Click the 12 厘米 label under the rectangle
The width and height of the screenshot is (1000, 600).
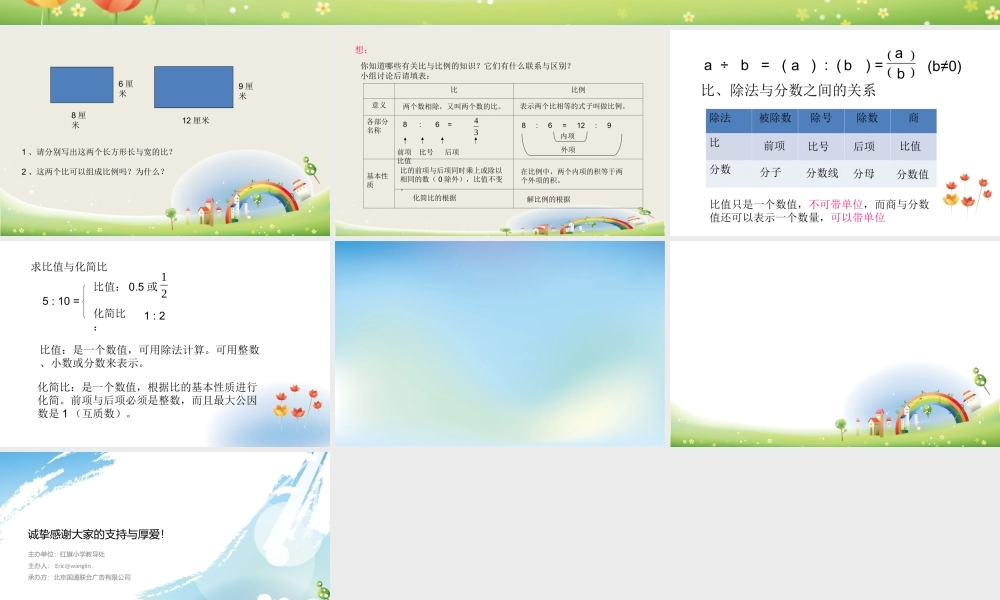tap(195, 121)
